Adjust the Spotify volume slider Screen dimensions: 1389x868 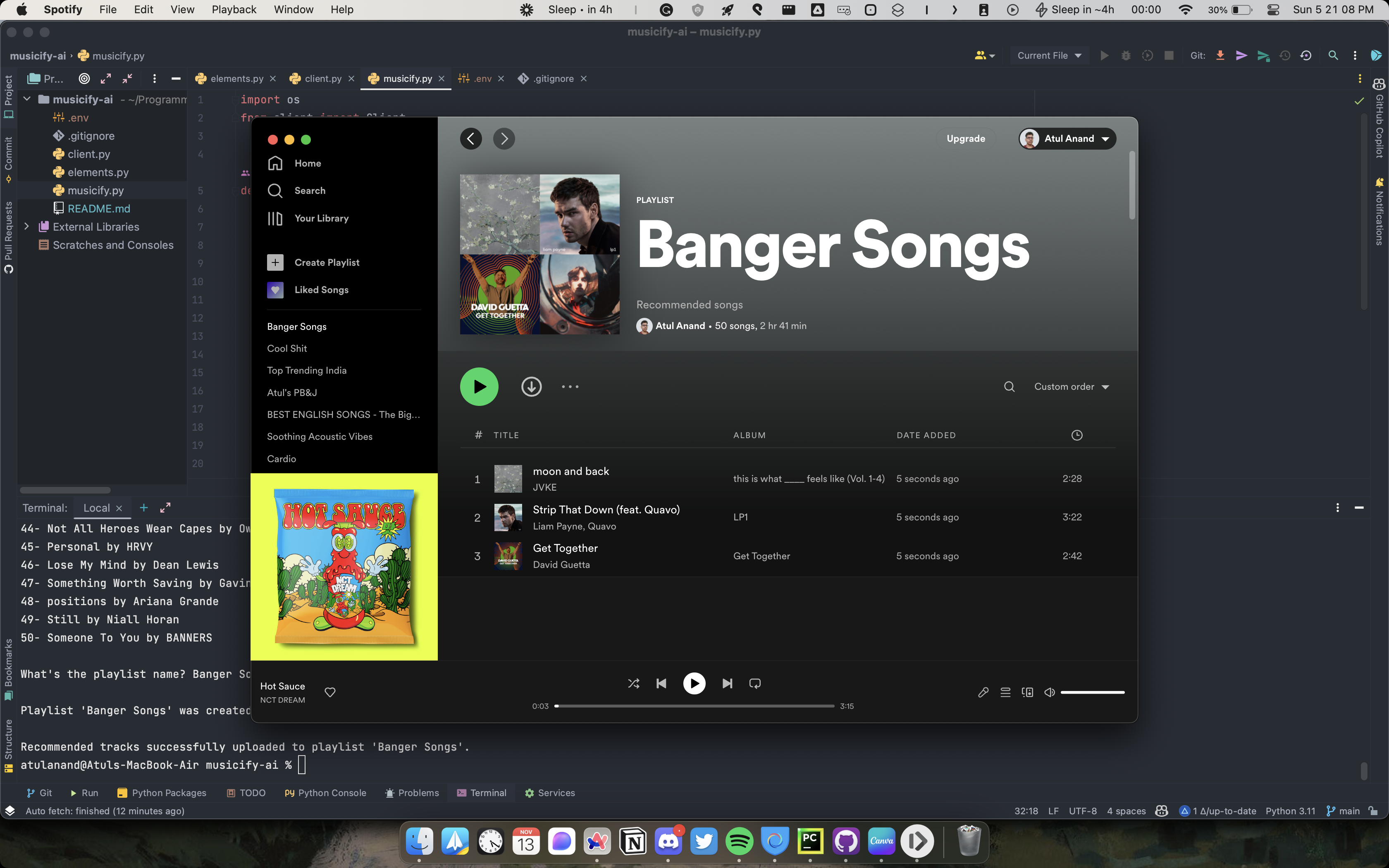(1092, 692)
